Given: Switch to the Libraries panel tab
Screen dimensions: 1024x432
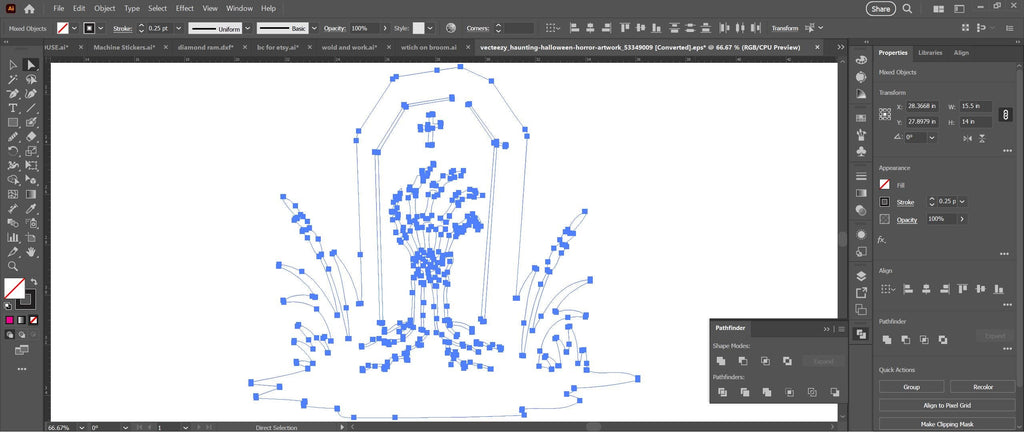Looking at the screenshot, I should click(930, 52).
